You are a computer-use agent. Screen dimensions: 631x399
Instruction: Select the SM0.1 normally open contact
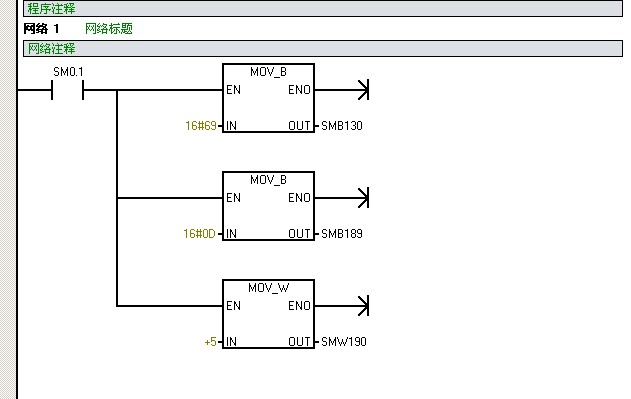coord(68,90)
